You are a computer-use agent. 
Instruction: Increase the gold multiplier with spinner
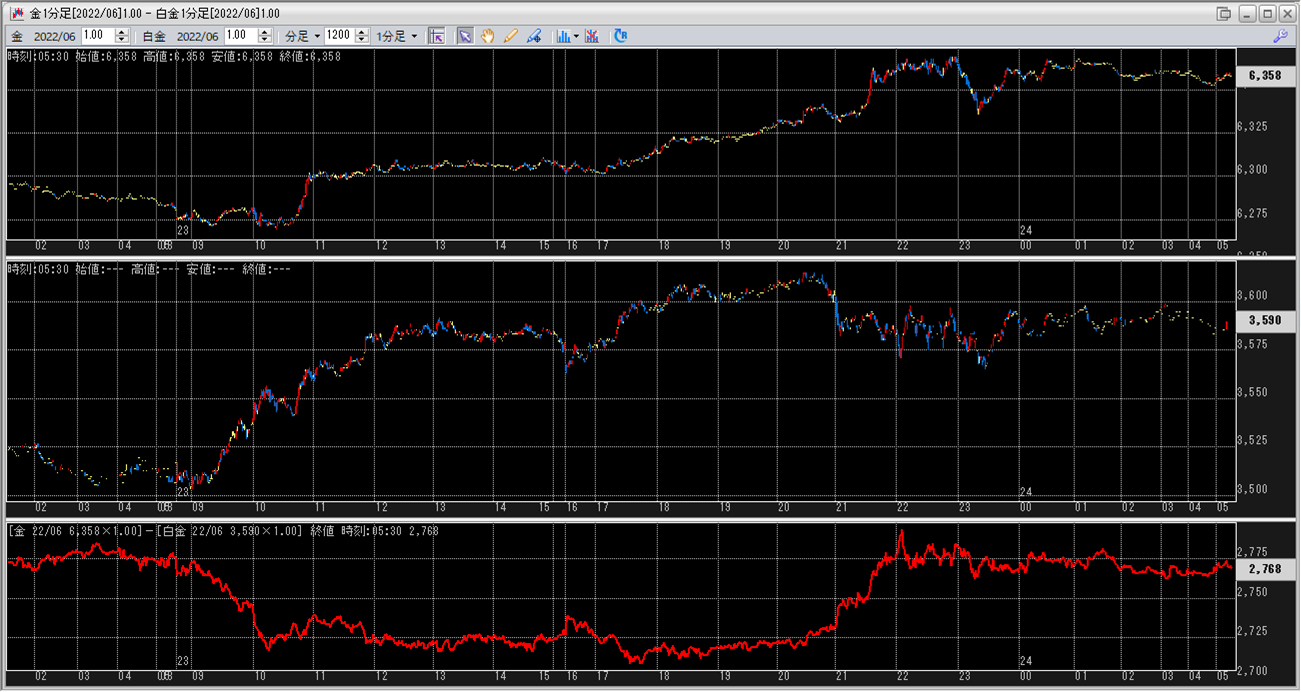[122, 32]
